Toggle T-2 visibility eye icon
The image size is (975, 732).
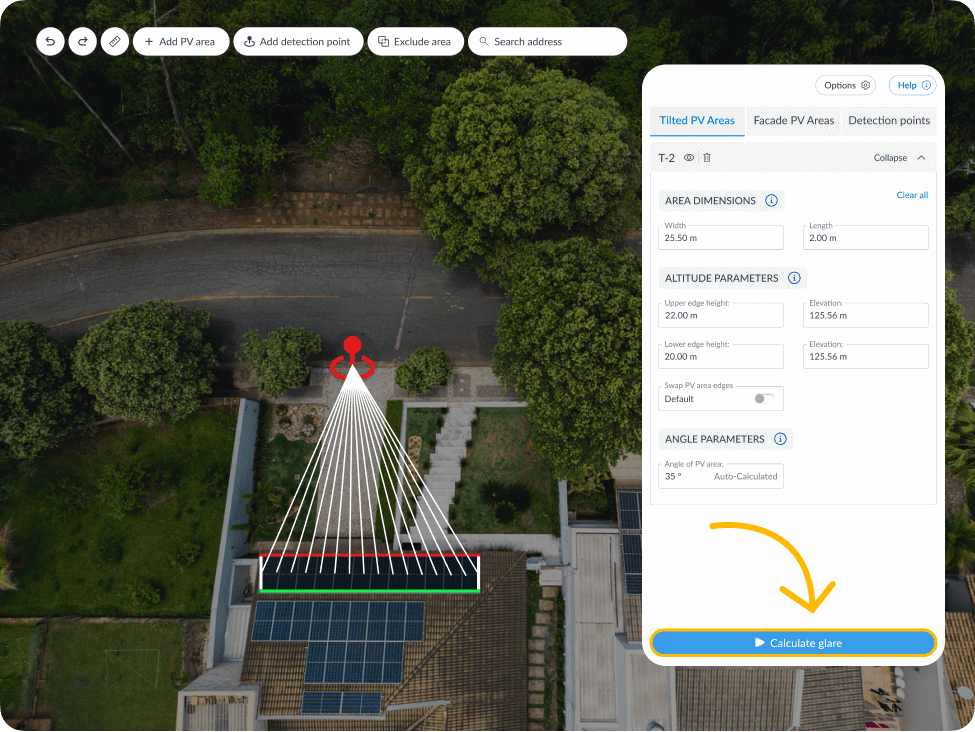[689, 158]
